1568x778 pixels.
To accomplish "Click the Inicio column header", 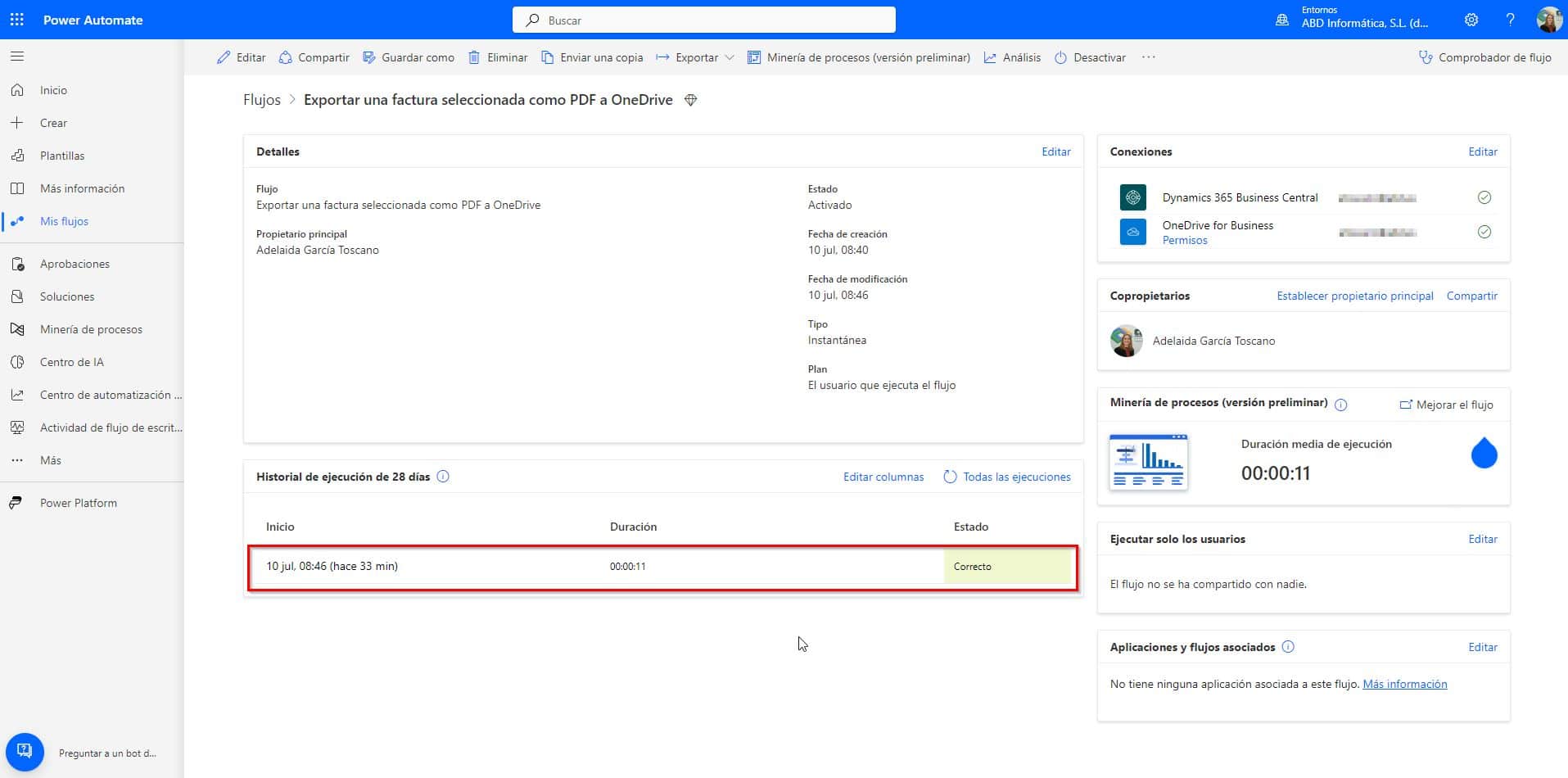I will pos(280,527).
